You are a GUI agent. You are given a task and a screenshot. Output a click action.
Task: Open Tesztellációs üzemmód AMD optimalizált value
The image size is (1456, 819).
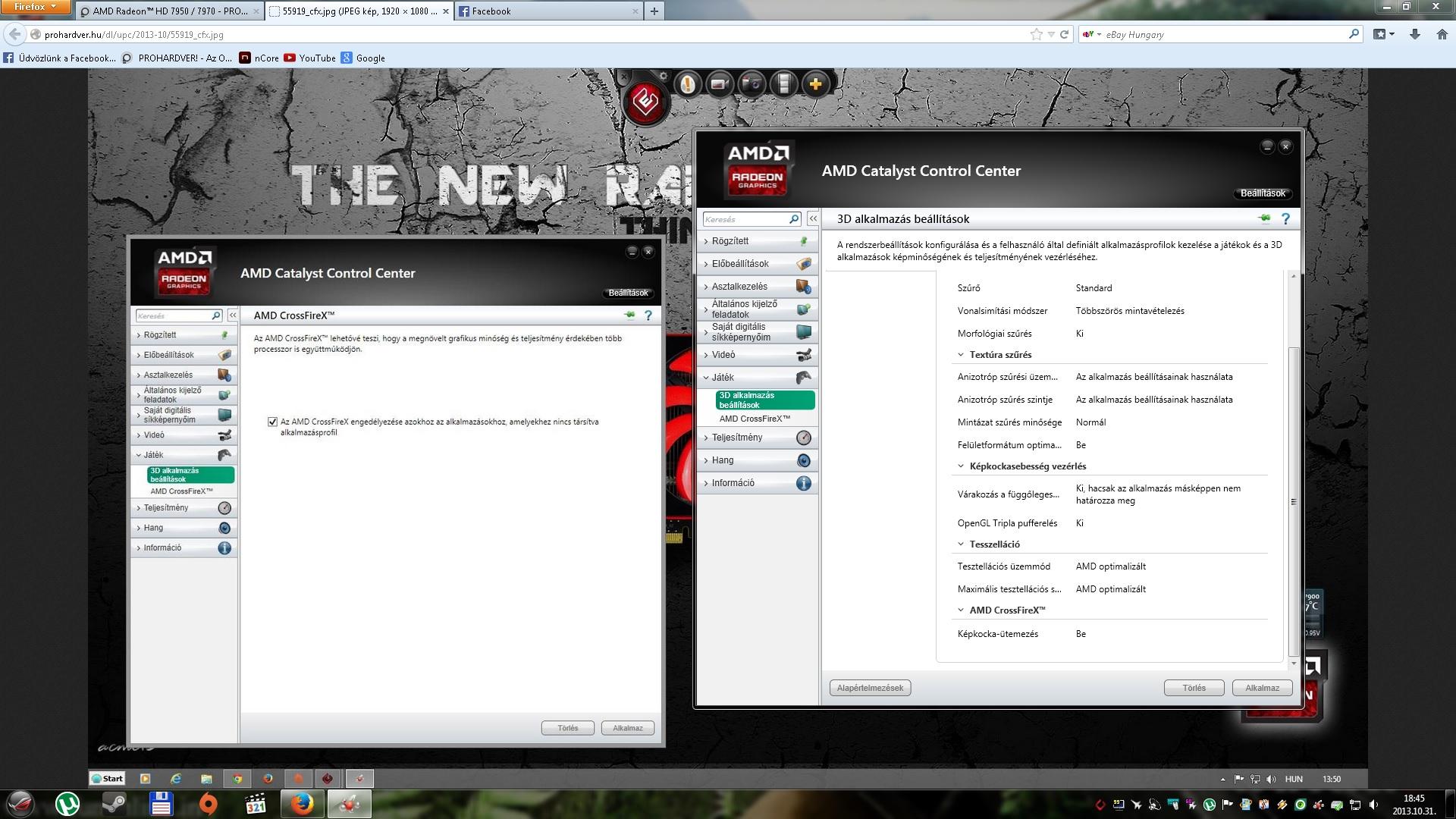pyautogui.click(x=1110, y=566)
